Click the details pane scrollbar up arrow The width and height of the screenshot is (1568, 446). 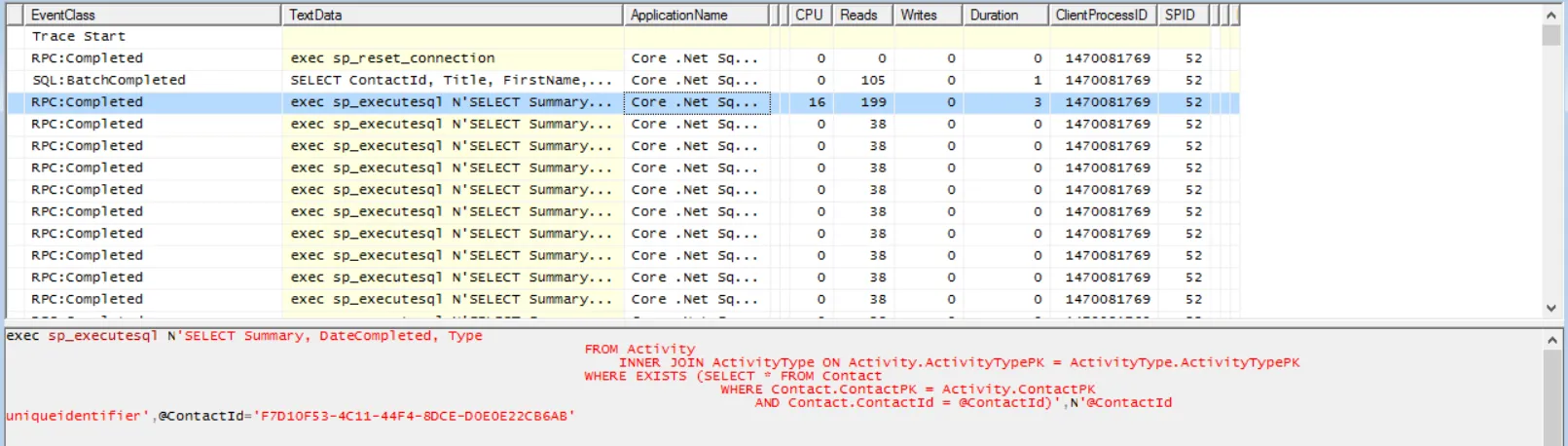click(1550, 340)
